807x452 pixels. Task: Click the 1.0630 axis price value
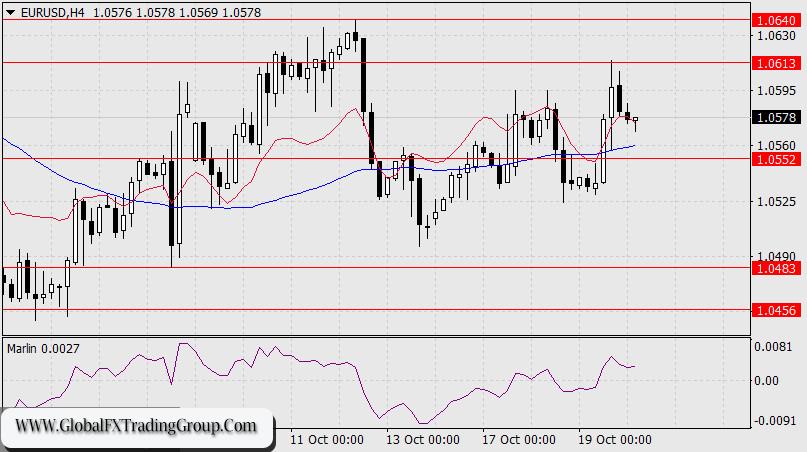coord(776,36)
